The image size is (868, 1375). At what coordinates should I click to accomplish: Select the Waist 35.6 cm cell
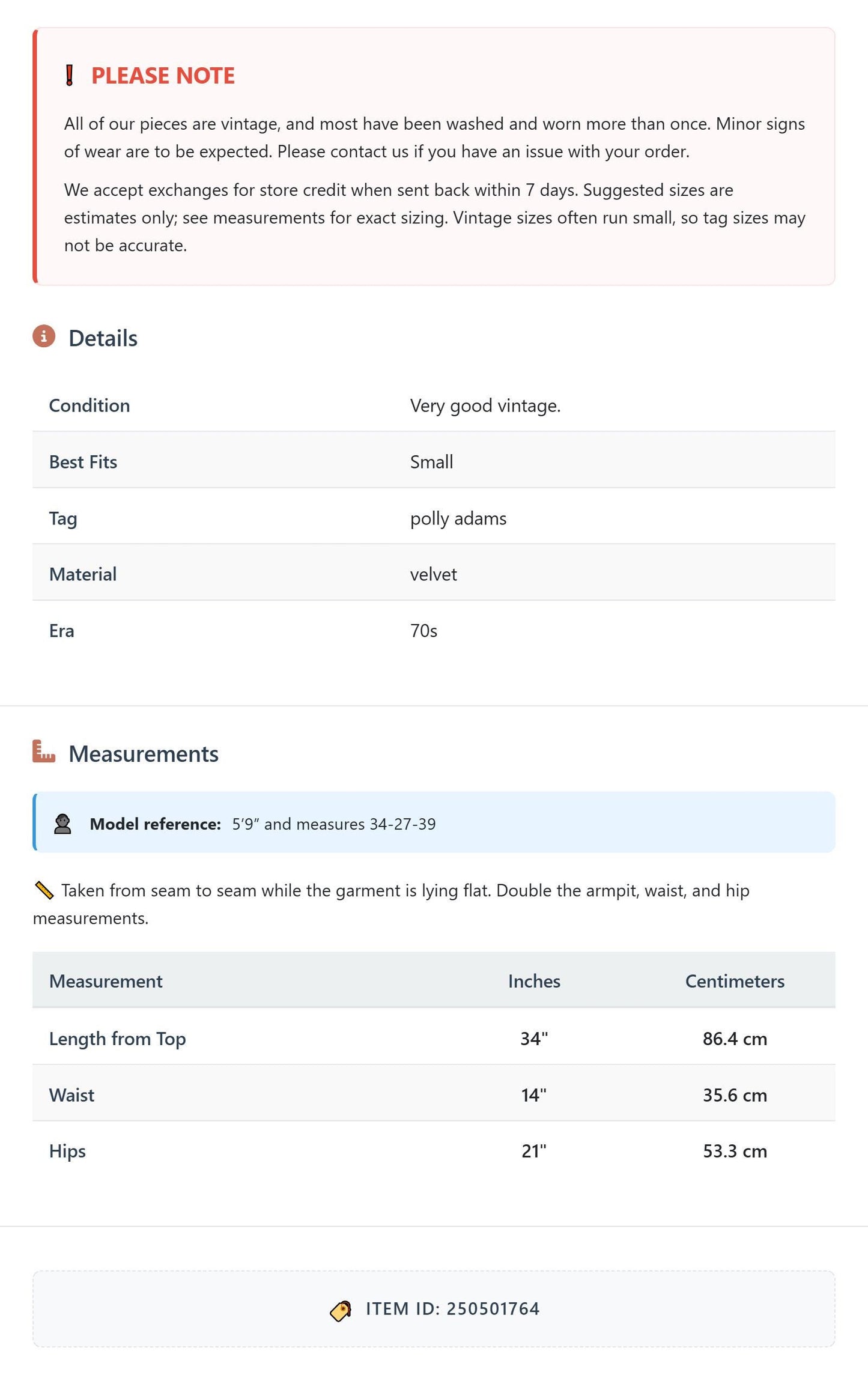click(735, 1095)
